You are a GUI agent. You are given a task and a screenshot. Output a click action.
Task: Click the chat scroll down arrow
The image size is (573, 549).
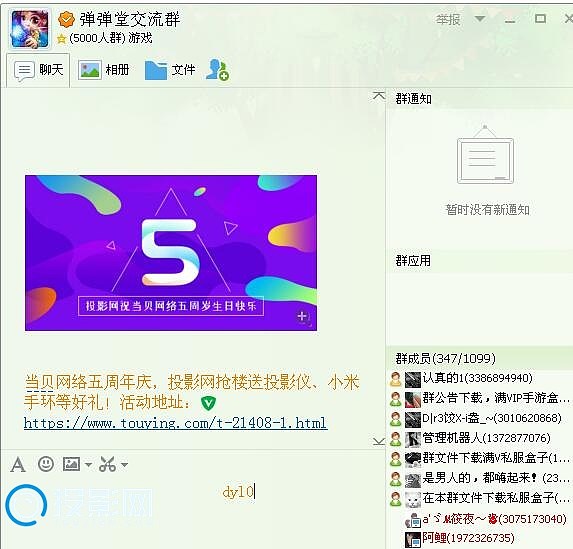pos(379,441)
